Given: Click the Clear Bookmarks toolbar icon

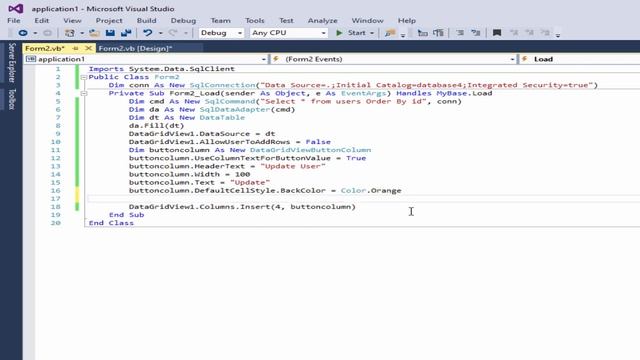Looking at the screenshot, I should 545,33.
